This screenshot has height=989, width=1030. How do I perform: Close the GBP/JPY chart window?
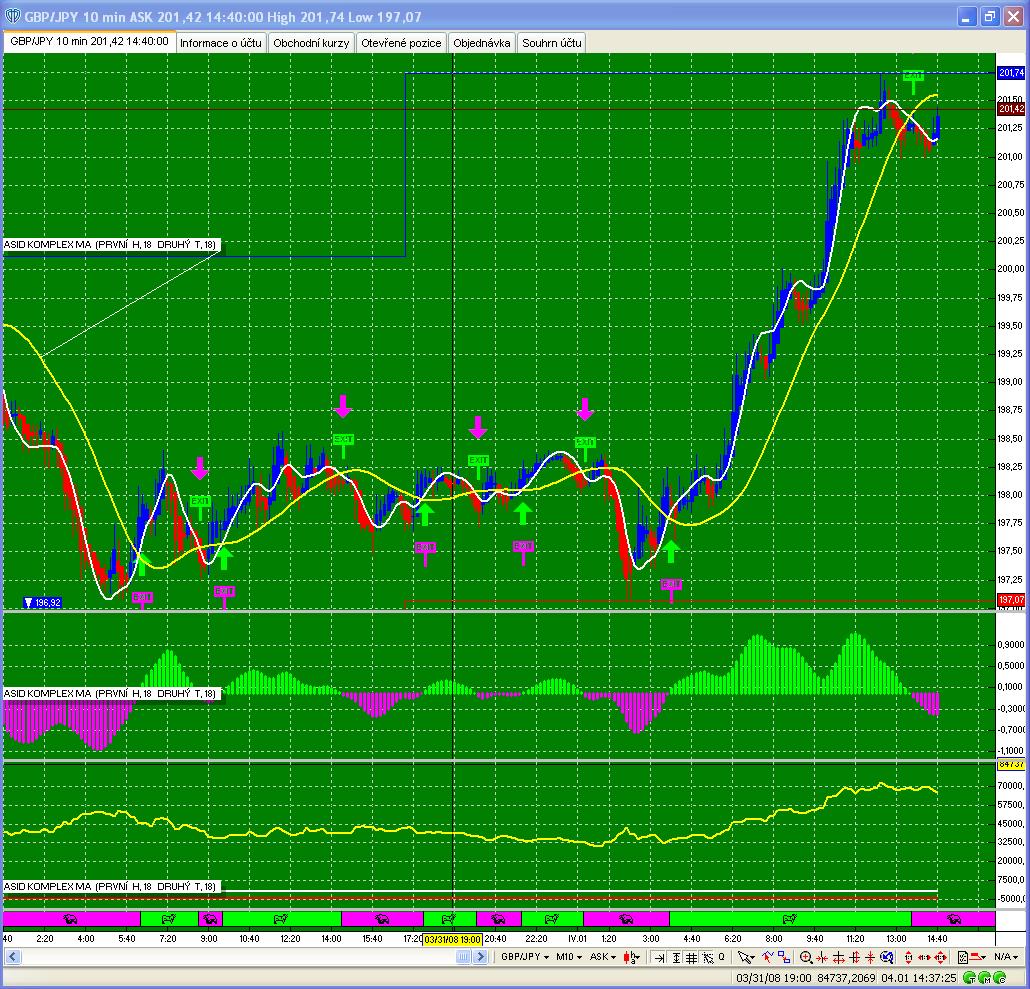point(1014,17)
